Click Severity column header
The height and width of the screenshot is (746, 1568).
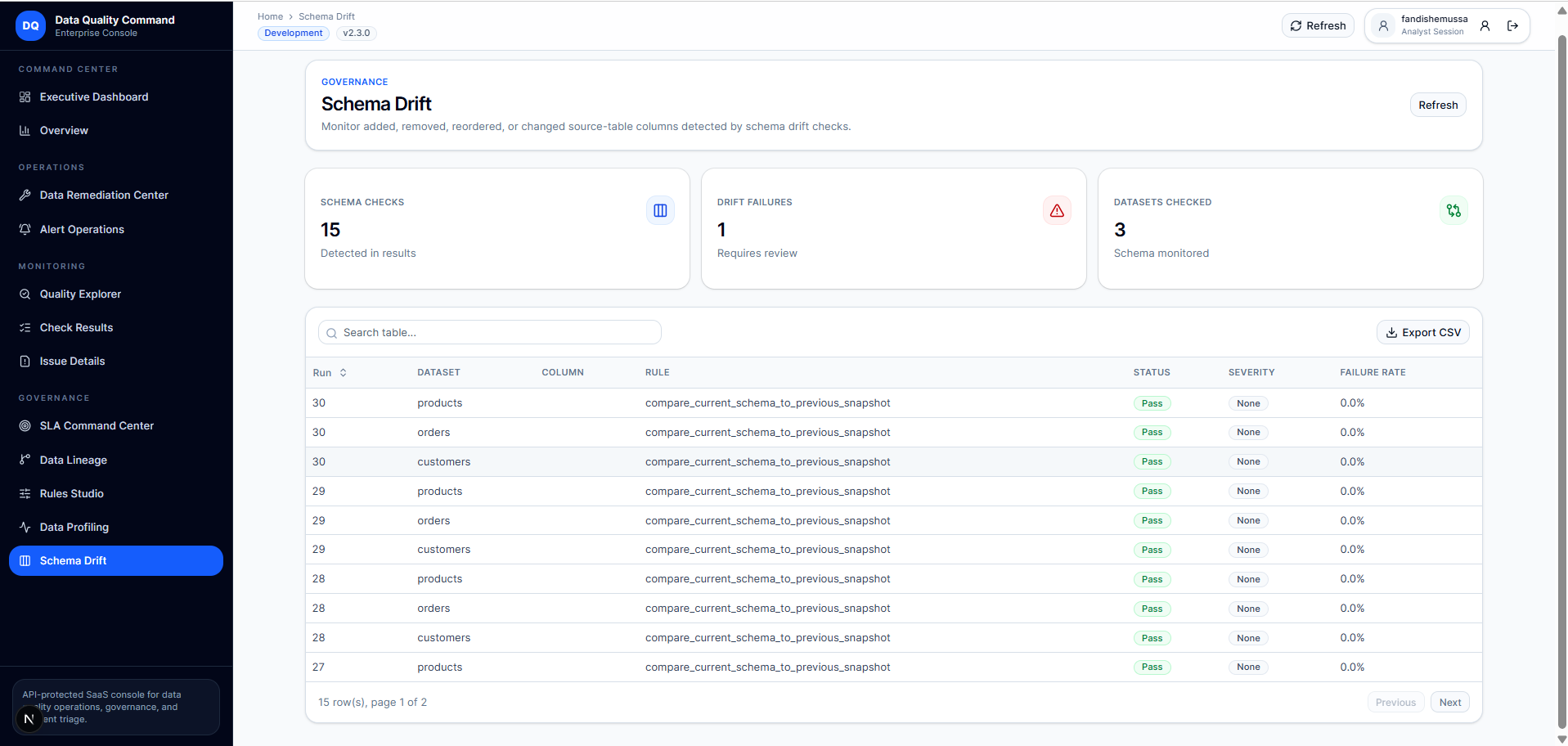[x=1251, y=372]
